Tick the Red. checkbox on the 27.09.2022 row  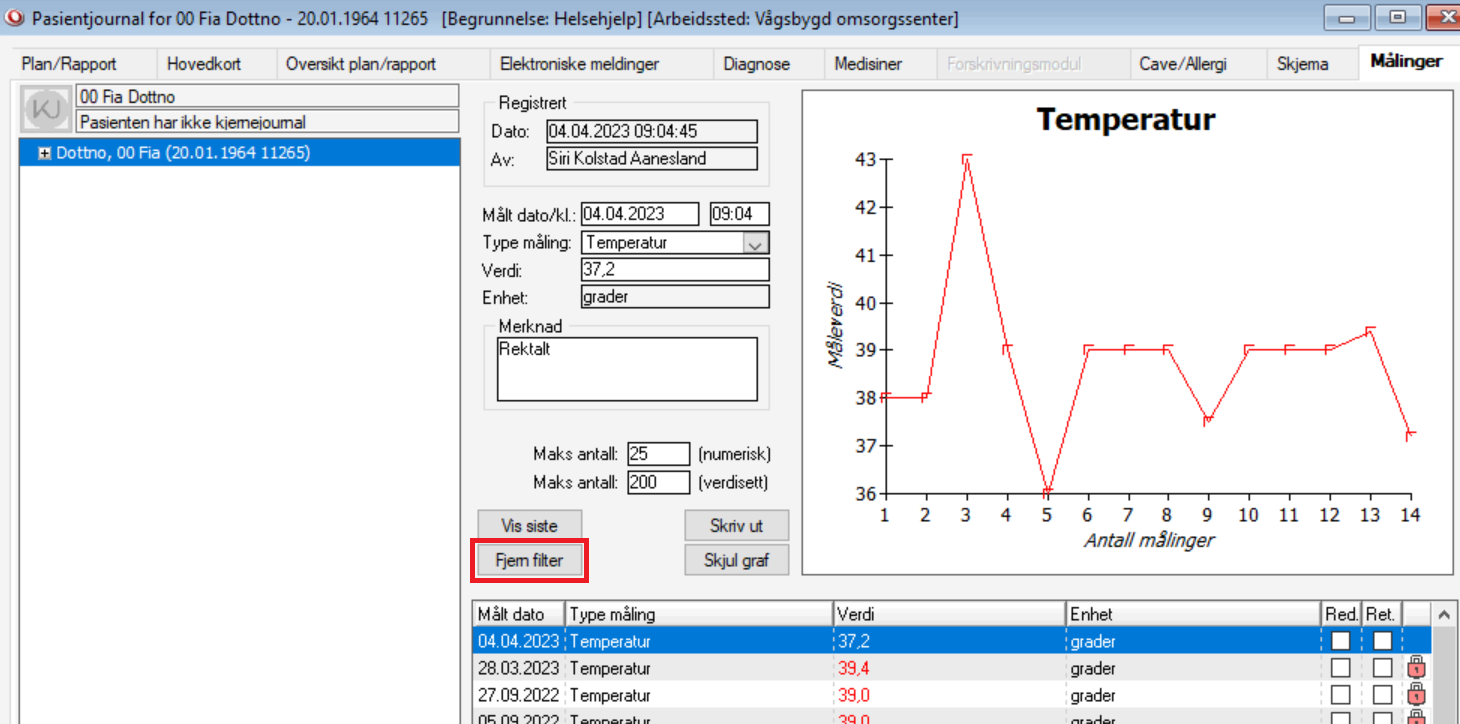pyautogui.click(x=1340, y=695)
